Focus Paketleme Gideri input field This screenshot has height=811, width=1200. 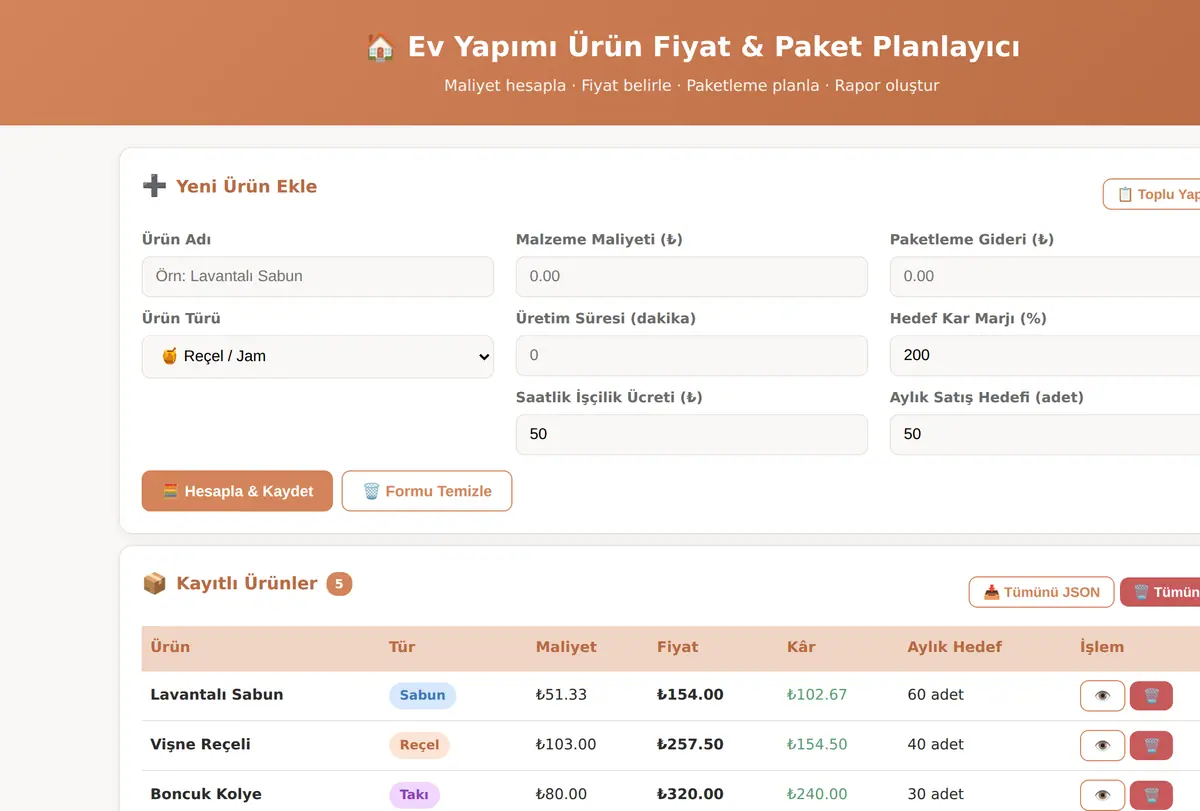[x=1045, y=276]
